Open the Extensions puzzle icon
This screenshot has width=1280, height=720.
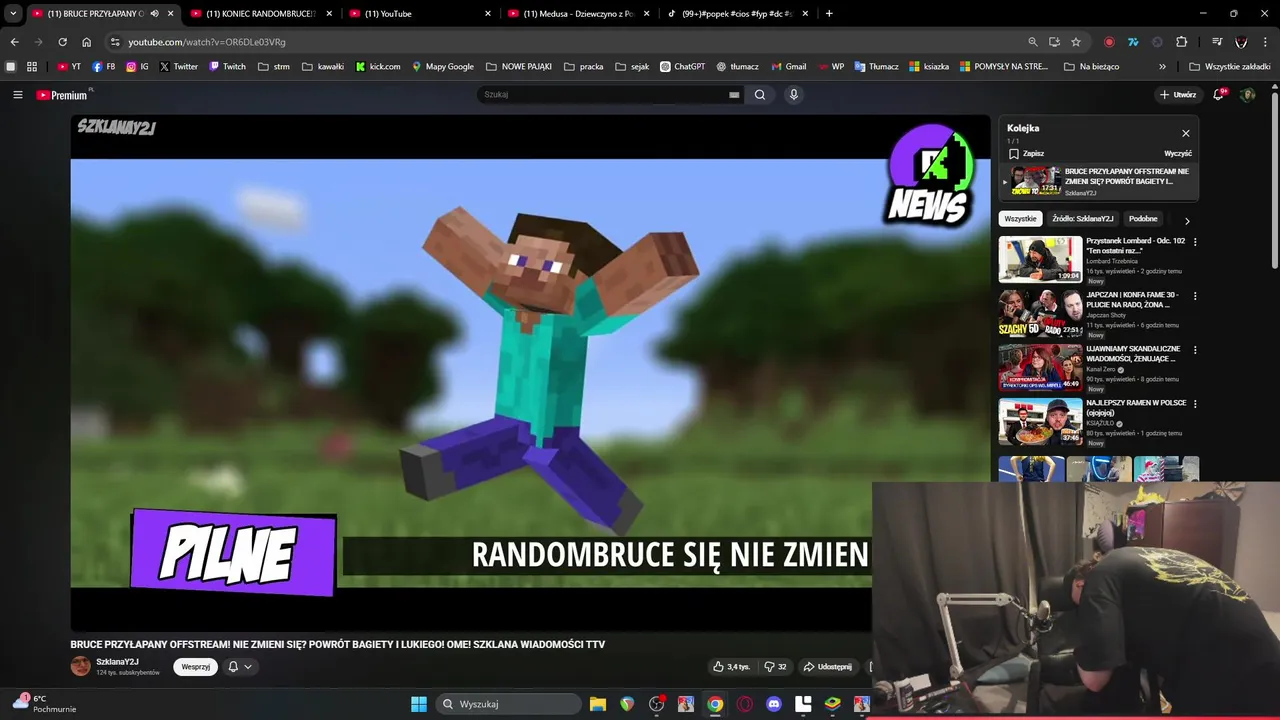1182,42
